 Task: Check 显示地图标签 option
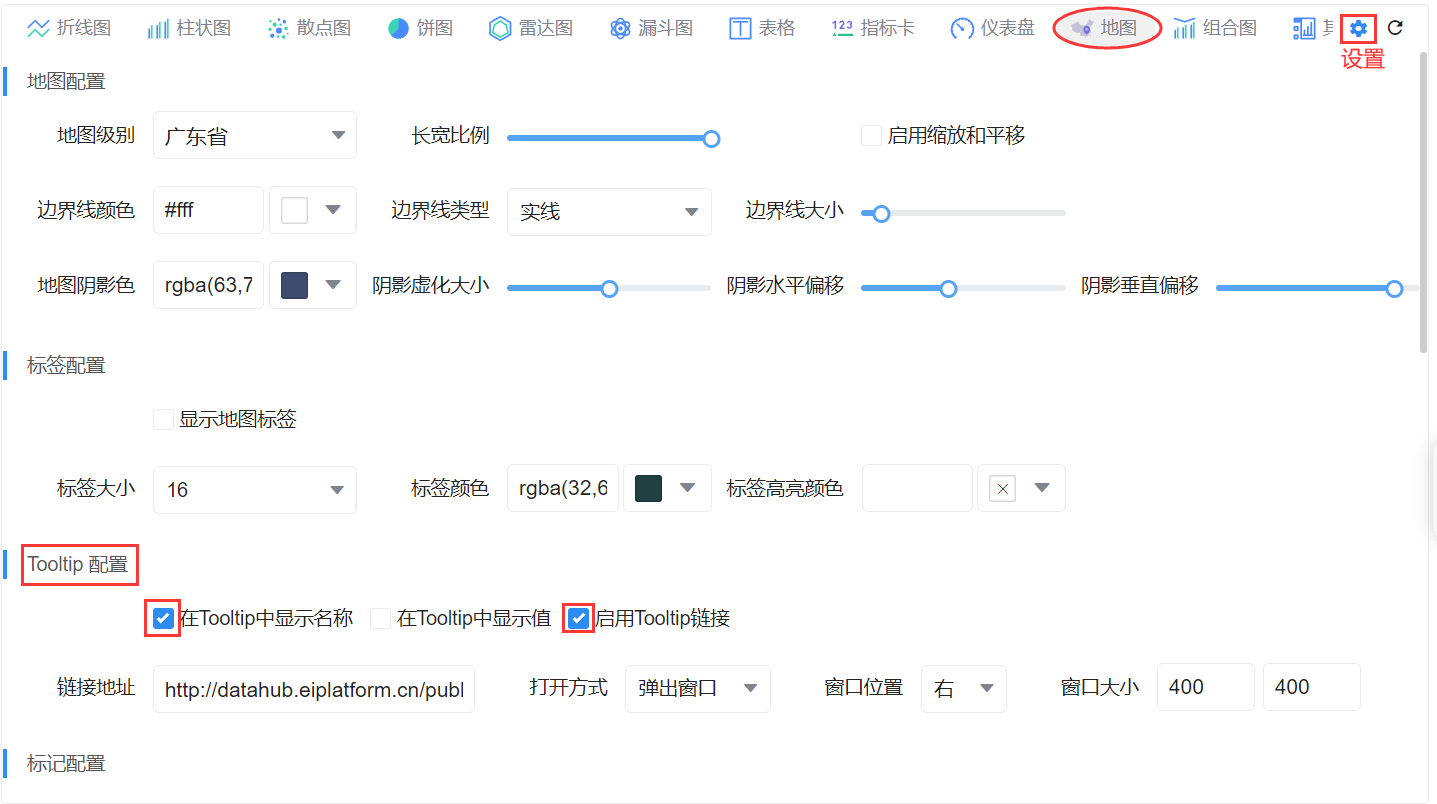coord(163,419)
